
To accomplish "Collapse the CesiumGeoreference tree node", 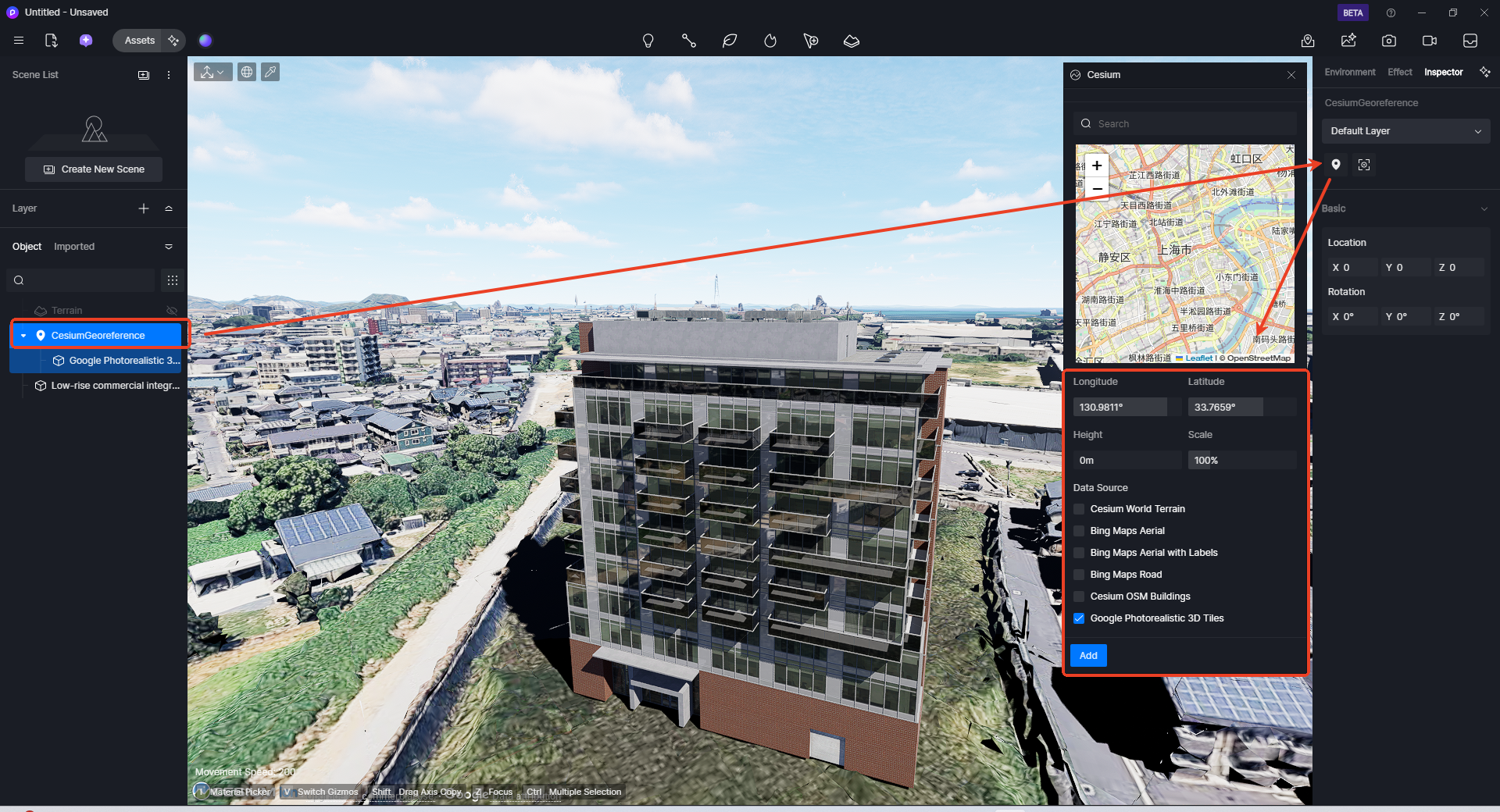I will pos(23,336).
